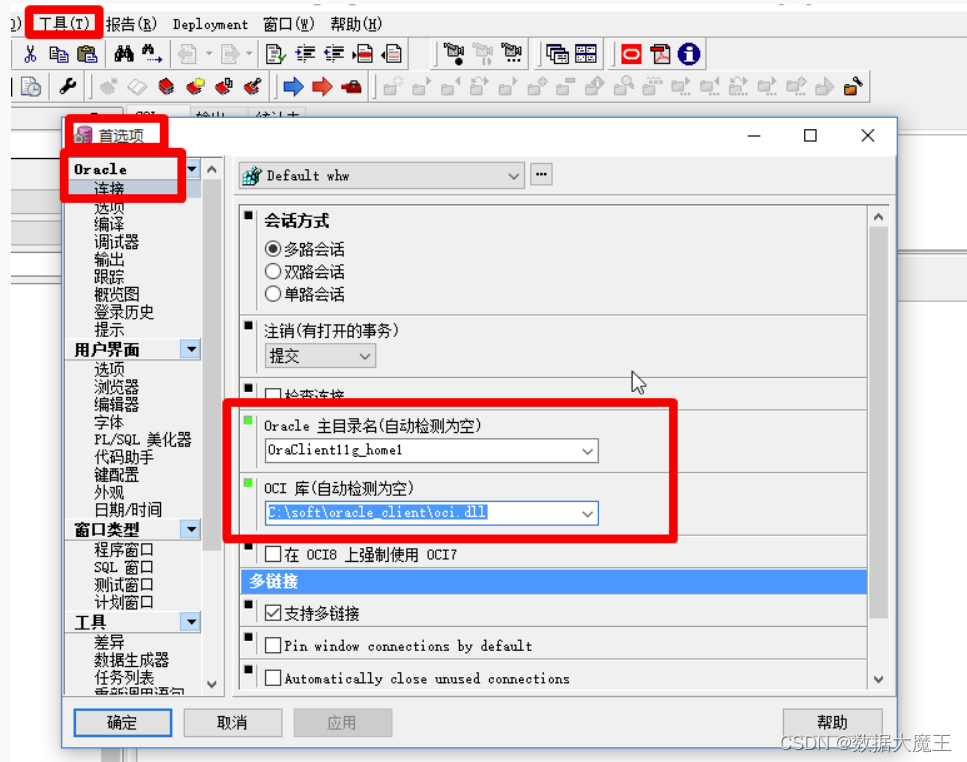967x762 pixels.
Task: Select the 多路会话 radio button
Action: pyautogui.click(x=273, y=249)
